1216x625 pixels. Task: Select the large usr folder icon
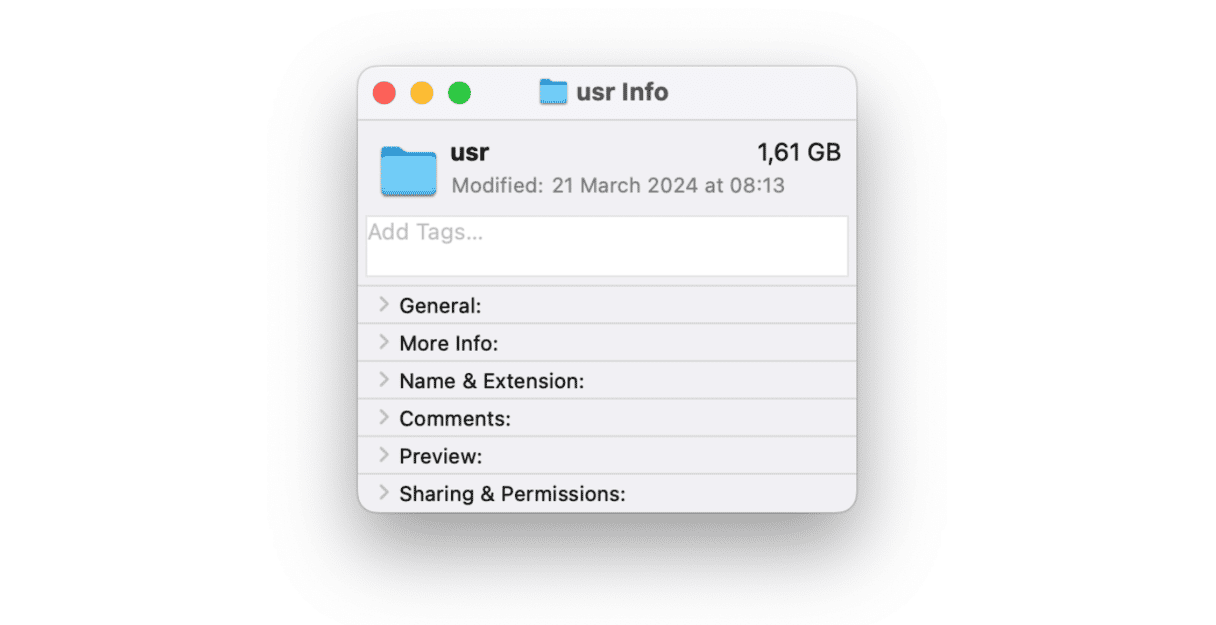point(408,171)
